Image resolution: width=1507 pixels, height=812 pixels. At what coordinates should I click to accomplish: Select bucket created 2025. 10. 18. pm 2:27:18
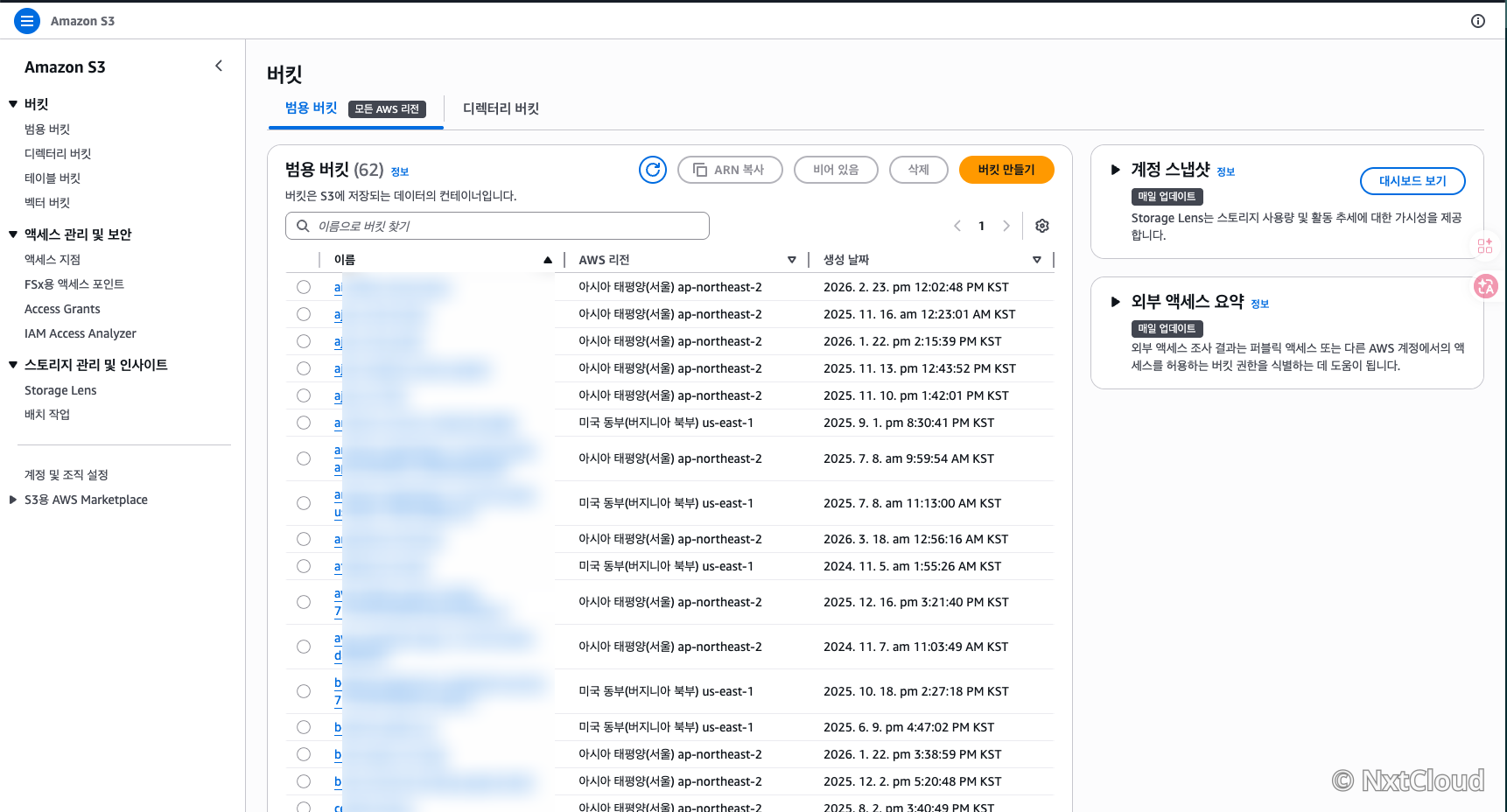point(304,691)
